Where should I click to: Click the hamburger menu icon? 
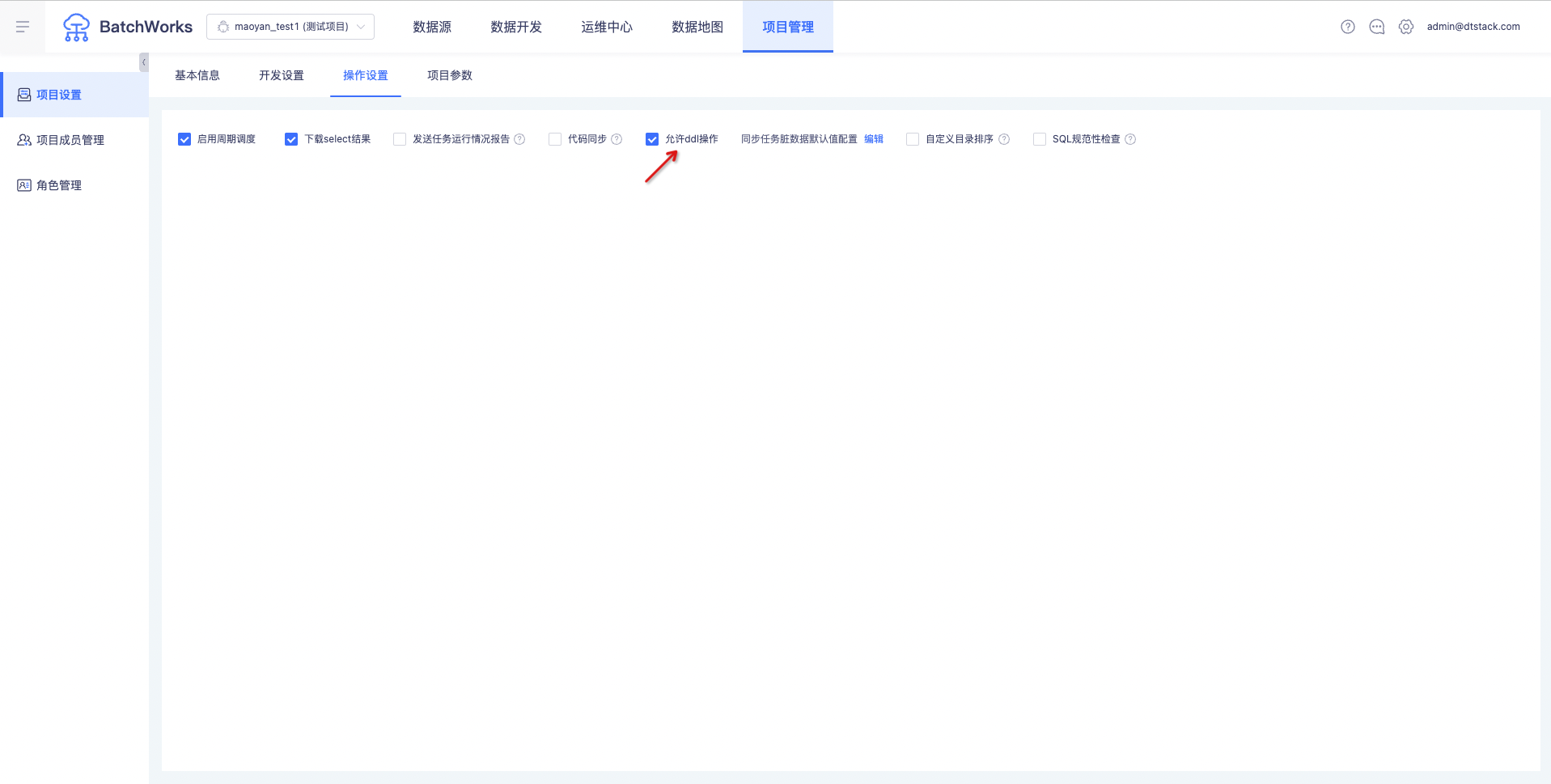tap(23, 27)
